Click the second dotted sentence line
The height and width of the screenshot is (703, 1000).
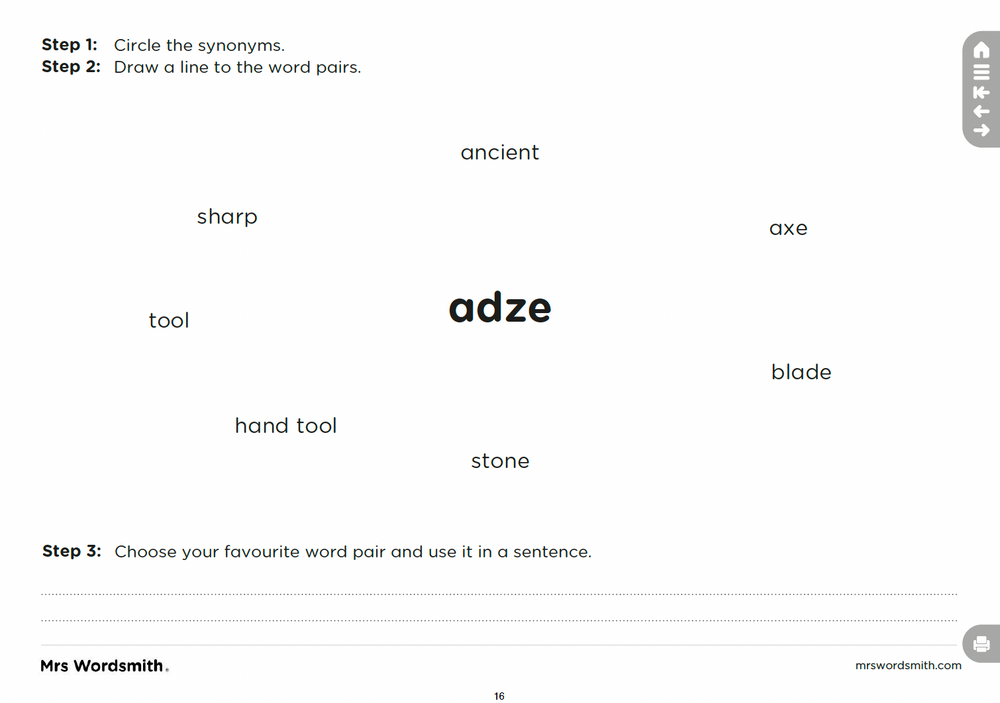point(499,620)
